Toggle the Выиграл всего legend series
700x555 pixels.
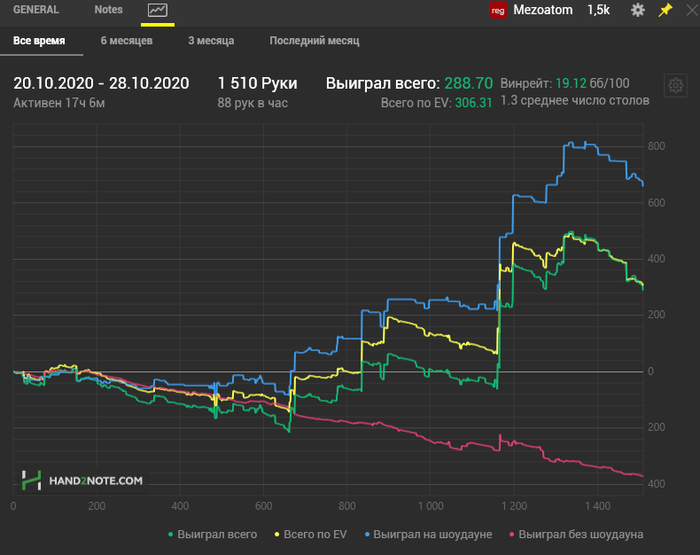coord(212,534)
